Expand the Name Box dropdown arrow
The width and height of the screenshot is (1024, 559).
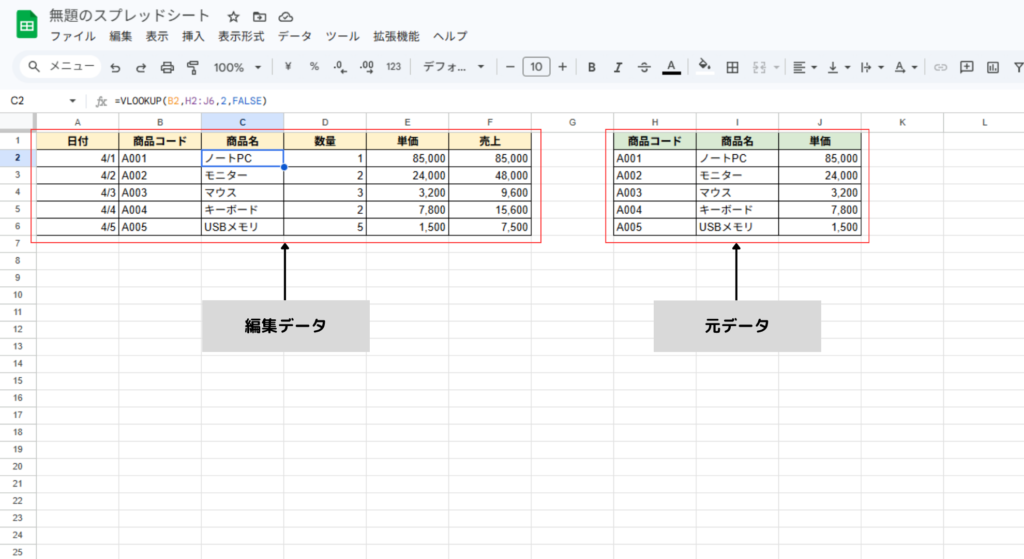(73, 101)
